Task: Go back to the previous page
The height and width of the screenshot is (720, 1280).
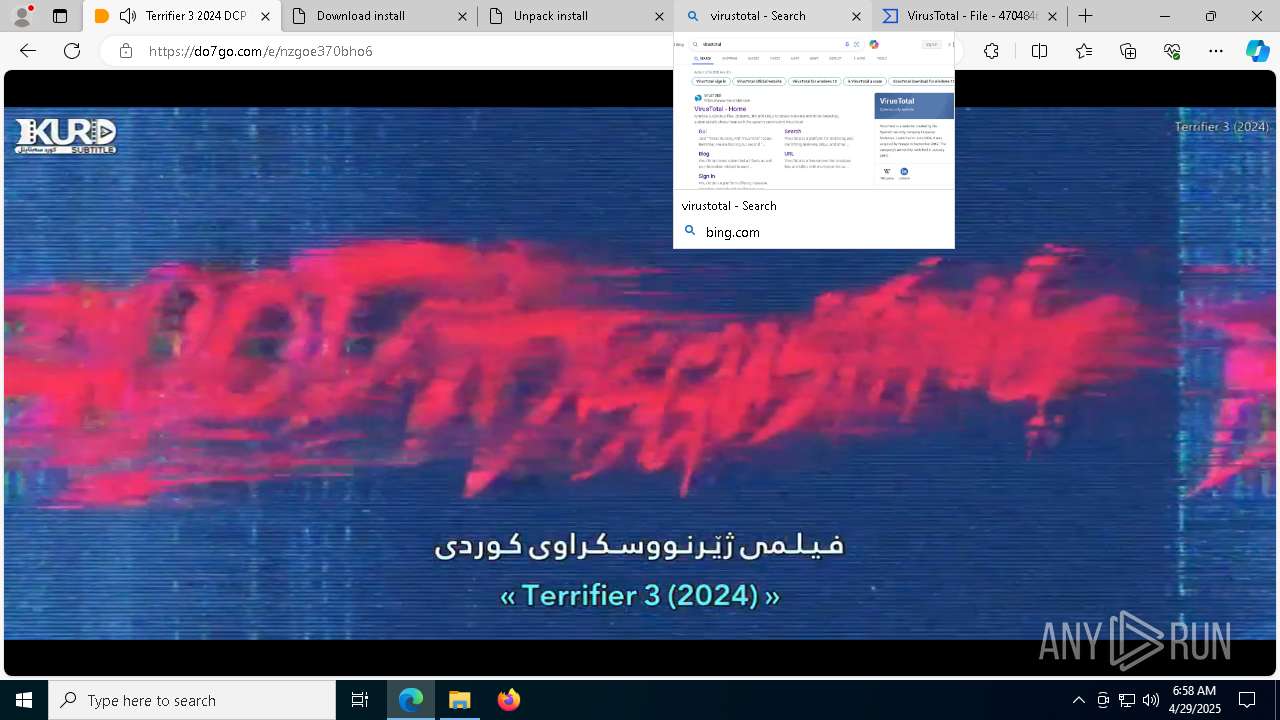Action: [28, 51]
